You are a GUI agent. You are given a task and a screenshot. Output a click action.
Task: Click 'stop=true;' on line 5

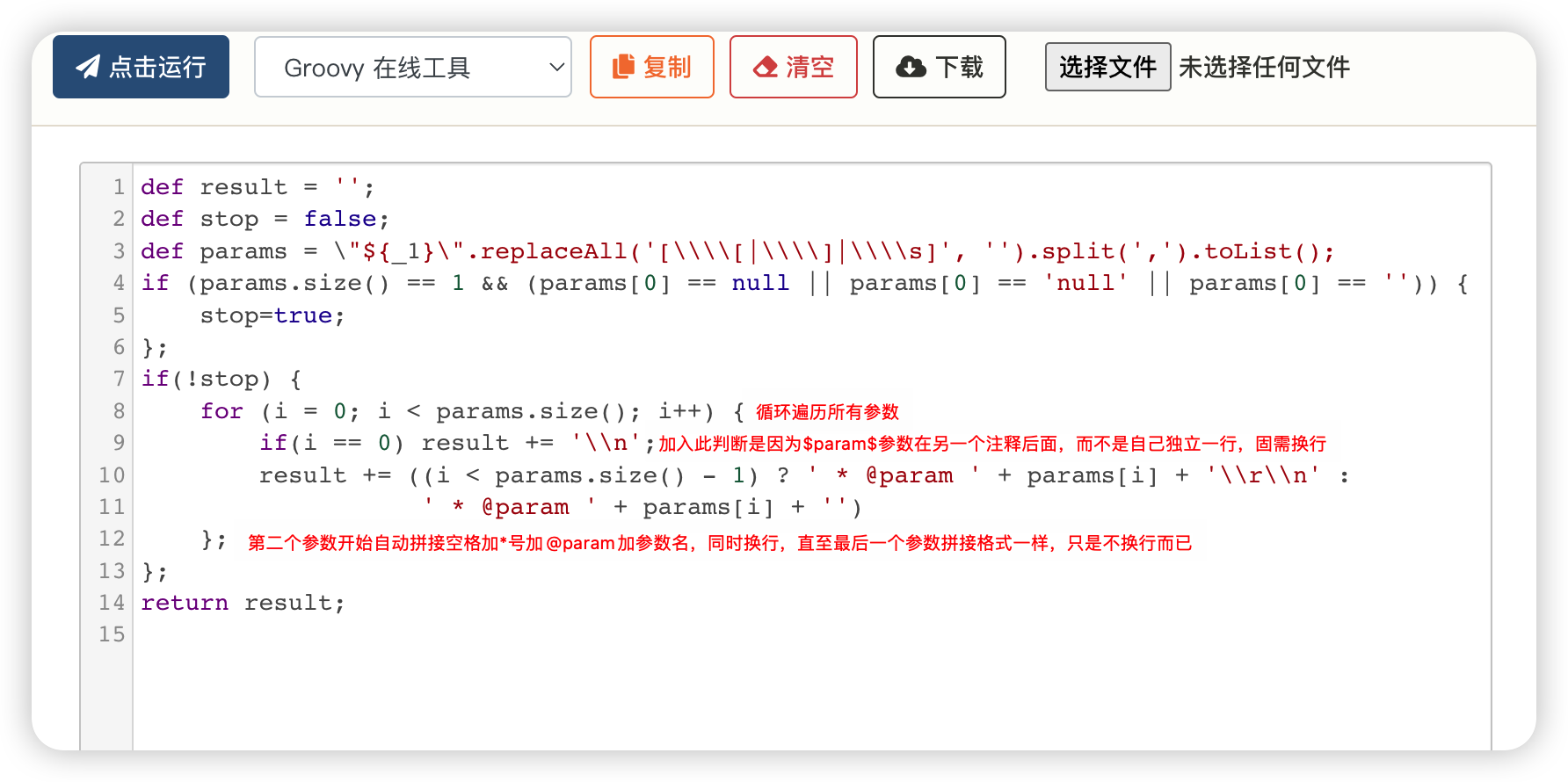pos(273,315)
